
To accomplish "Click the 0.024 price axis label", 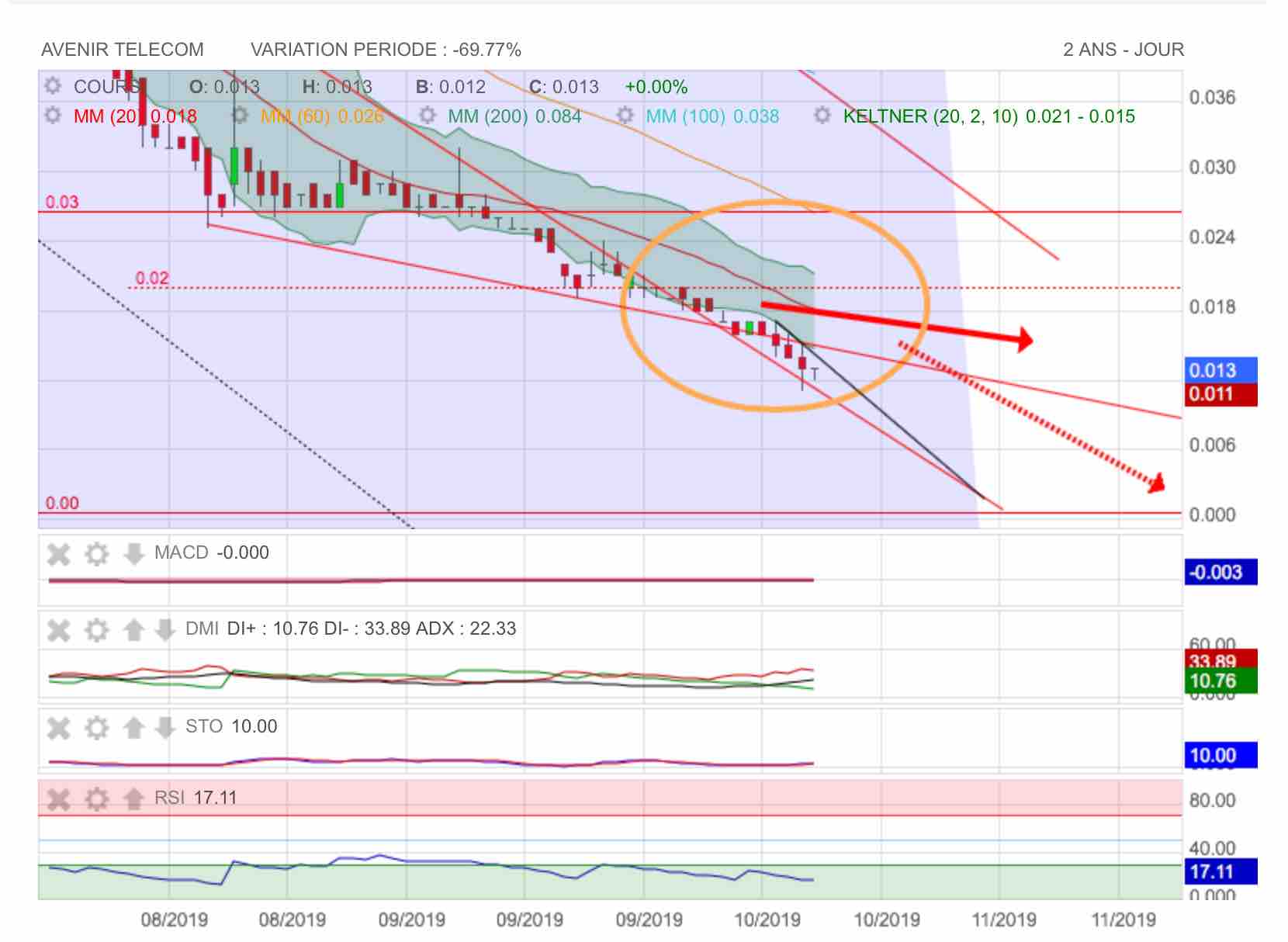I will (1213, 238).
